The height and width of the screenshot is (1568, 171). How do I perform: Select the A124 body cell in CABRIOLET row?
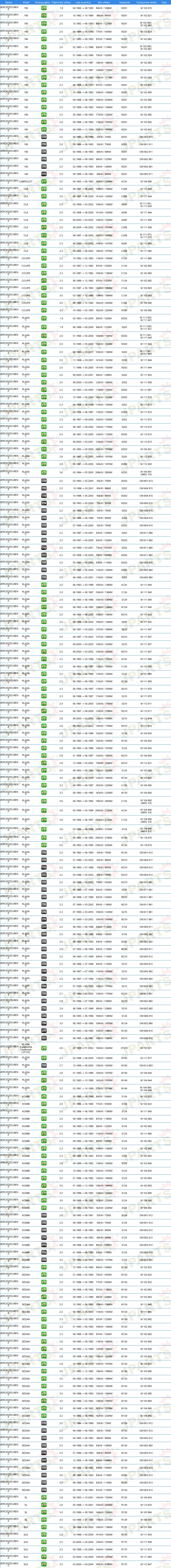pyautogui.click(x=124, y=181)
